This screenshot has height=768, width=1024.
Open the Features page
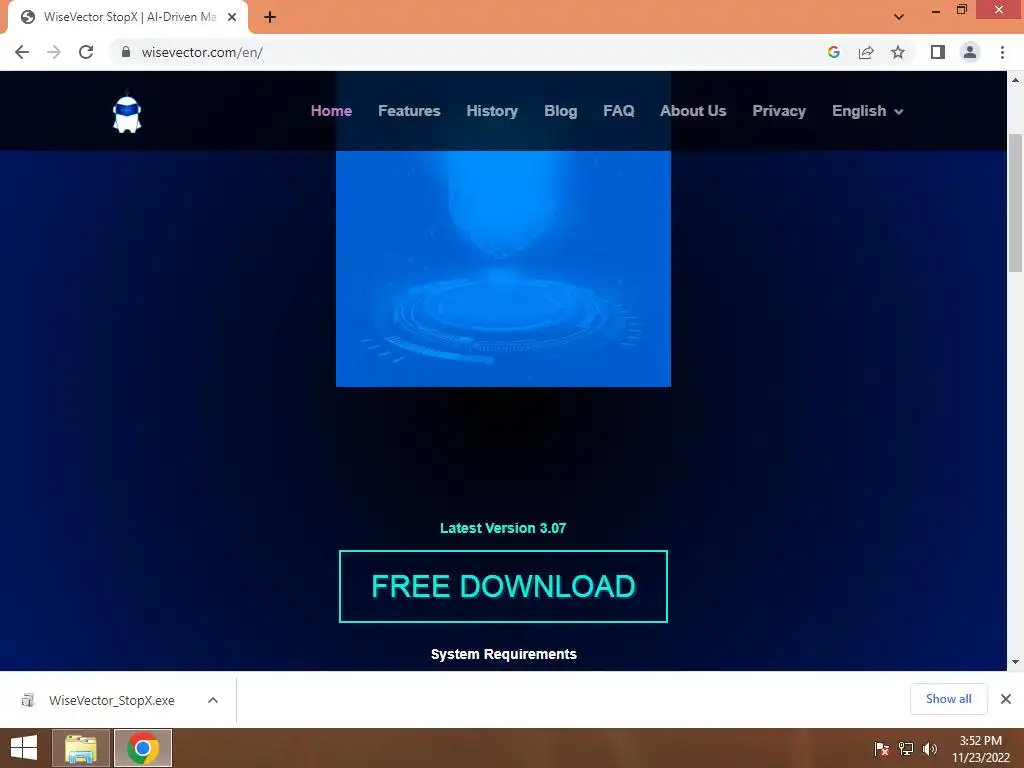click(x=409, y=111)
